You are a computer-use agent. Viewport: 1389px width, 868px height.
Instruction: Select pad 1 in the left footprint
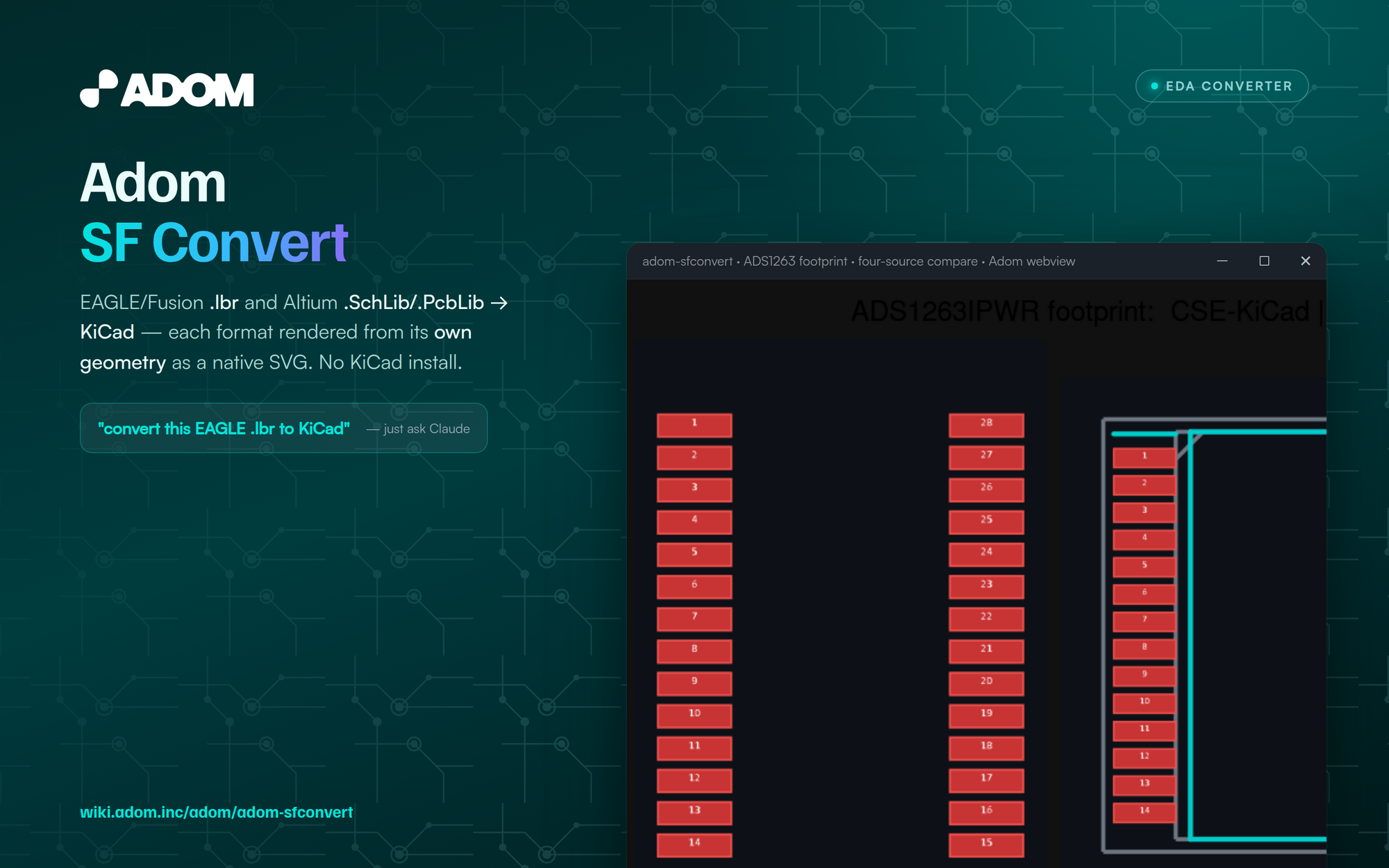click(x=694, y=424)
